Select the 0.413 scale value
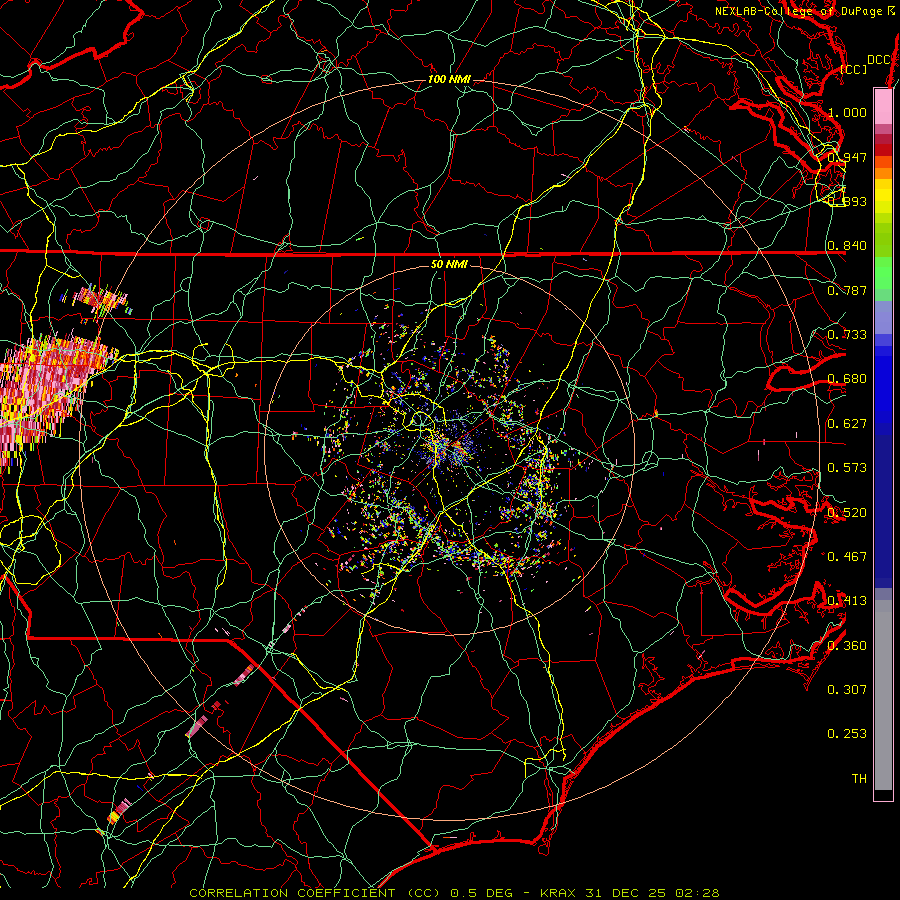Image resolution: width=900 pixels, height=900 pixels. click(847, 601)
